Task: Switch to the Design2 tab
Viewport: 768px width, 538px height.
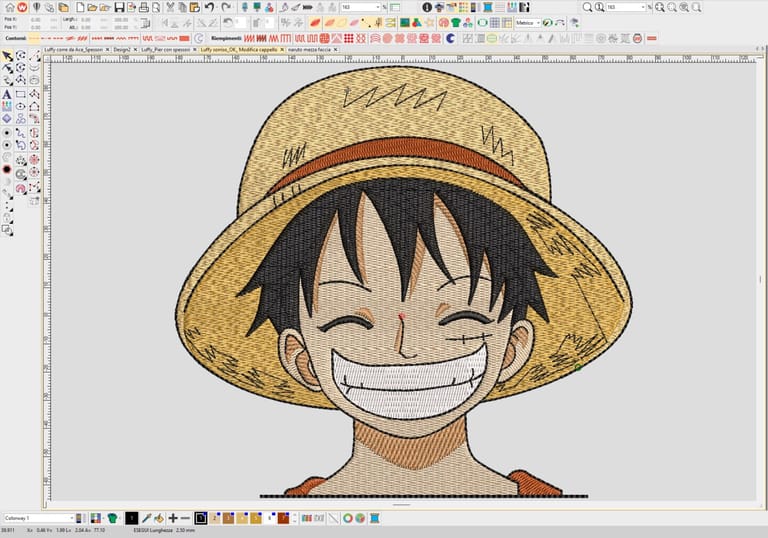Action: [x=122, y=49]
